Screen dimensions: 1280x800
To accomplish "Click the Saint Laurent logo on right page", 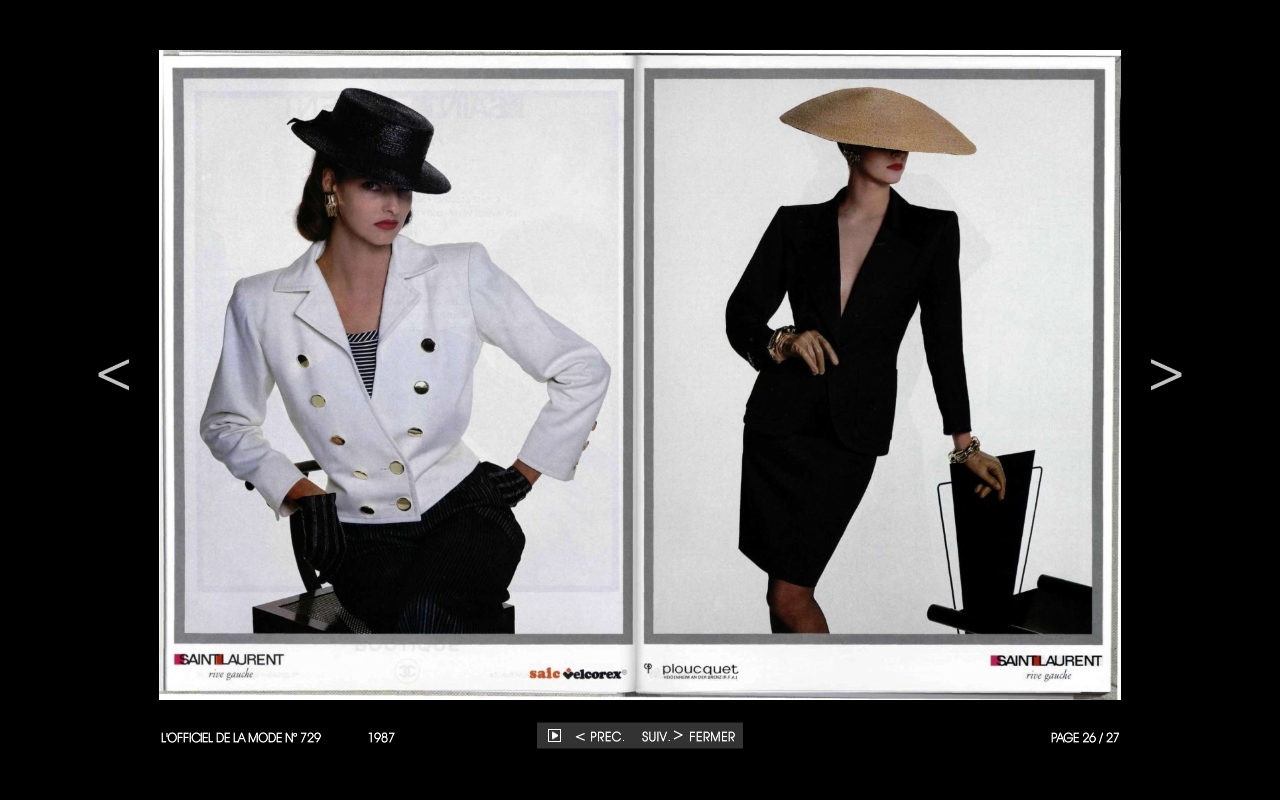I will [x=1046, y=661].
